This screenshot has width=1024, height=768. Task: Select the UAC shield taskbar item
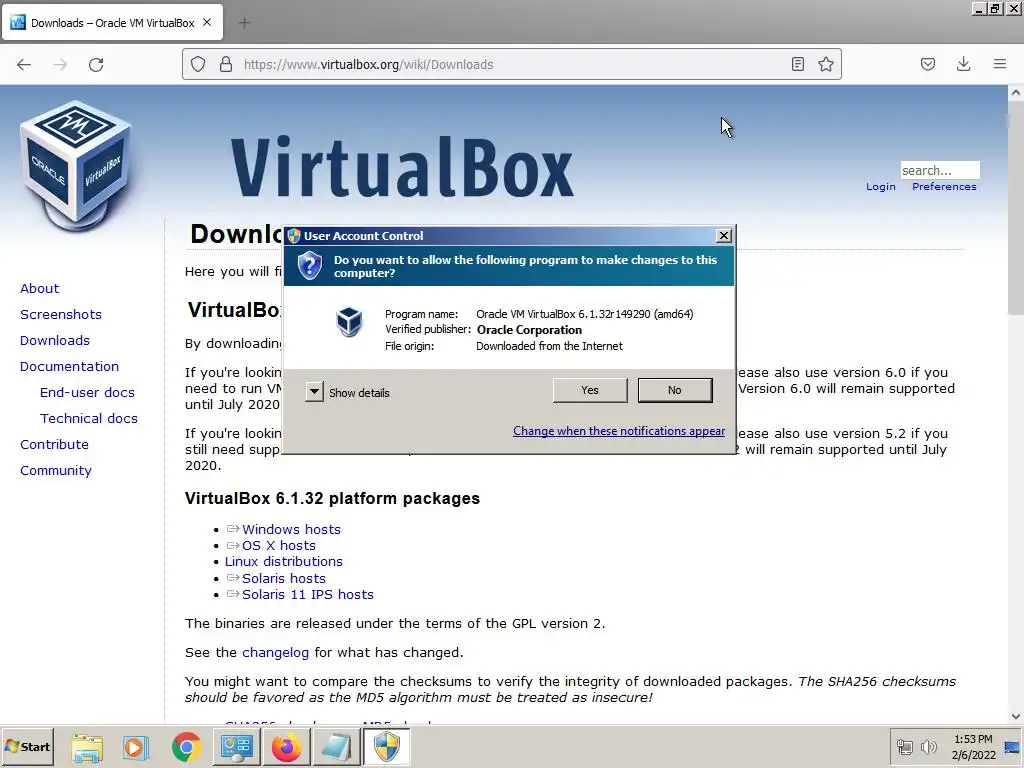click(387, 747)
